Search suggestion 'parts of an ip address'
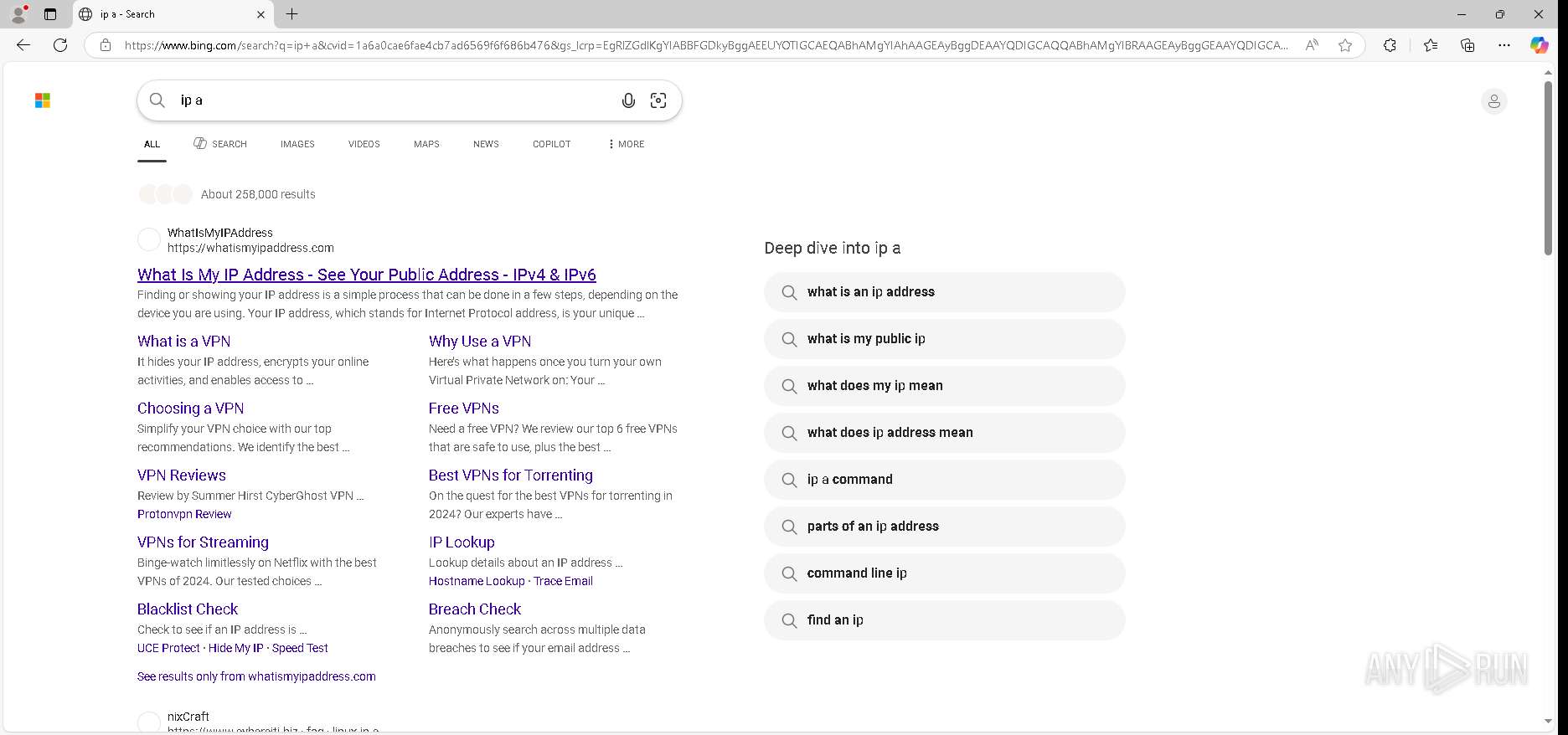 [x=944, y=527]
